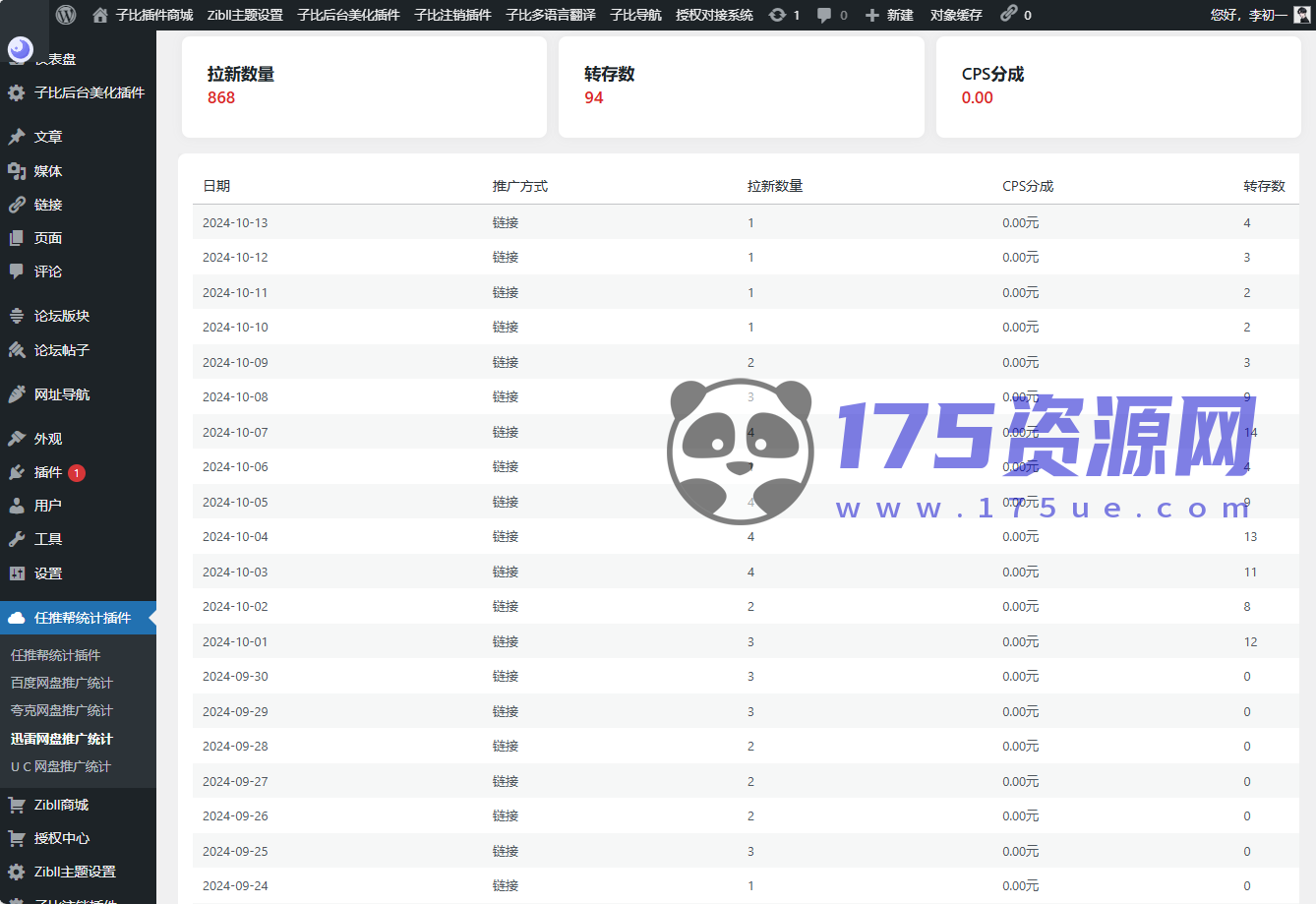Open 子比导航 in the admin bar
The height and width of the screenshot is (904, 1316).
click(x=635, y=15)
